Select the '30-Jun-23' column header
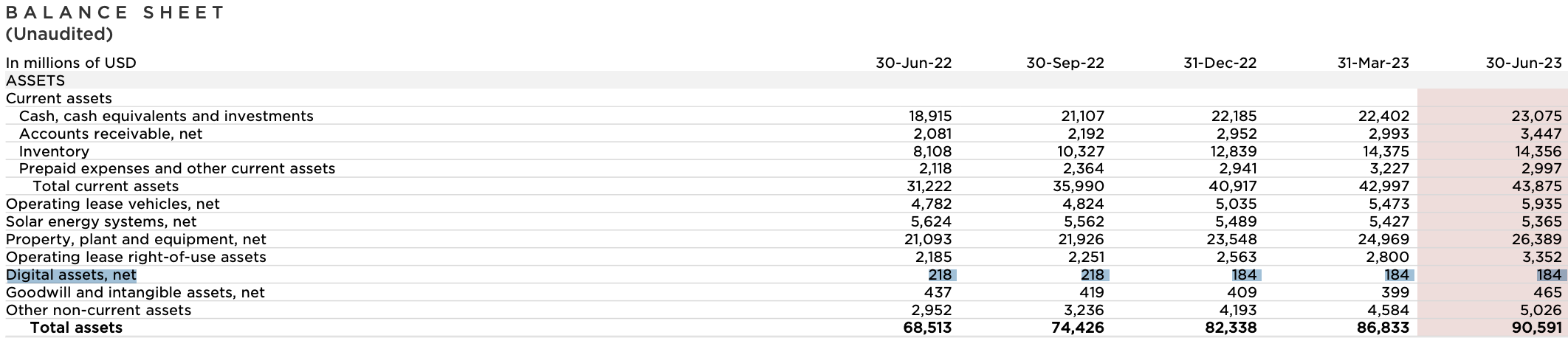Viewport: 1568px width, 338px height. 1523,63
